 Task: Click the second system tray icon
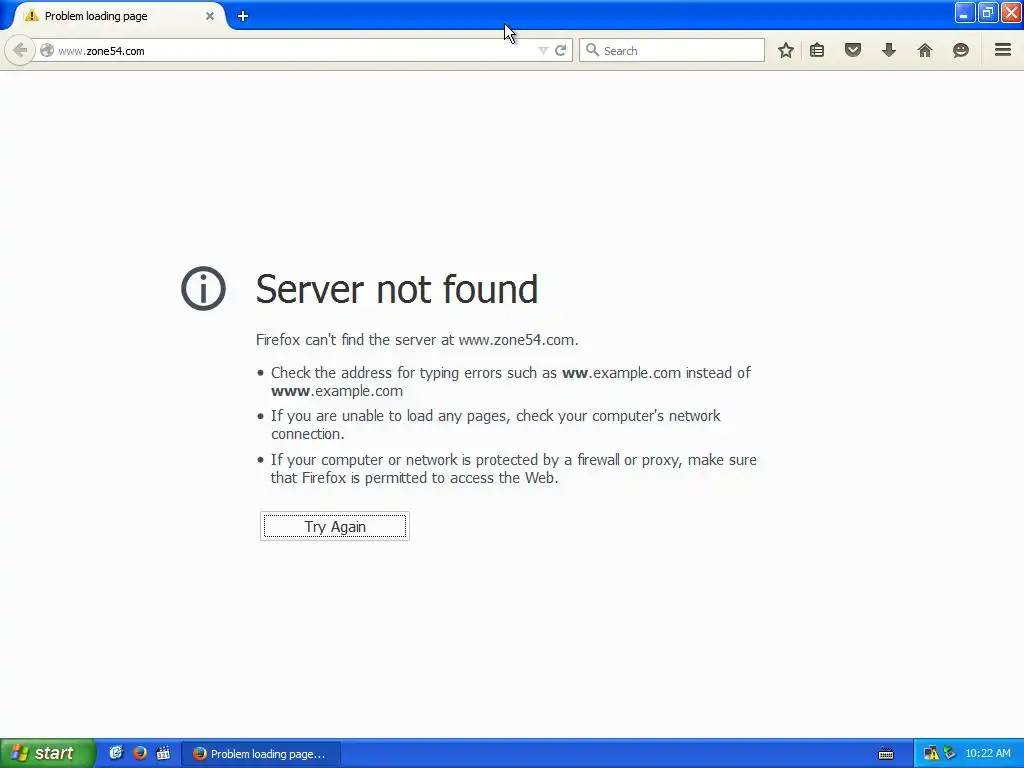[x=950, y=754]
